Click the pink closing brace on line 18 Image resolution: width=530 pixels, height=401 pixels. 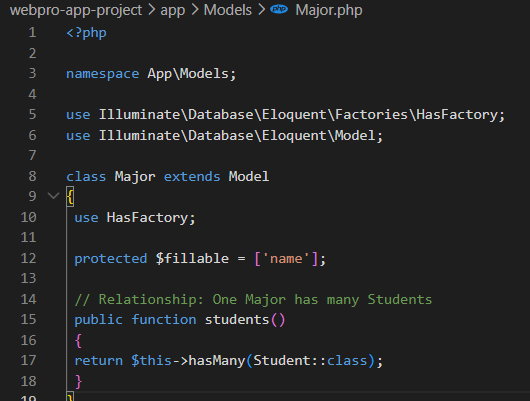point(78,381)
